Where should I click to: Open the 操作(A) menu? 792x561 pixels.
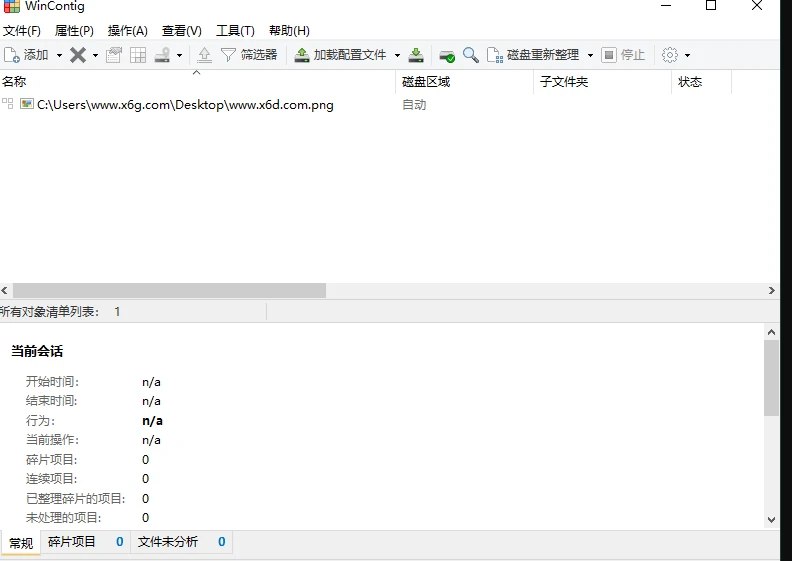(x=128, y=31)
